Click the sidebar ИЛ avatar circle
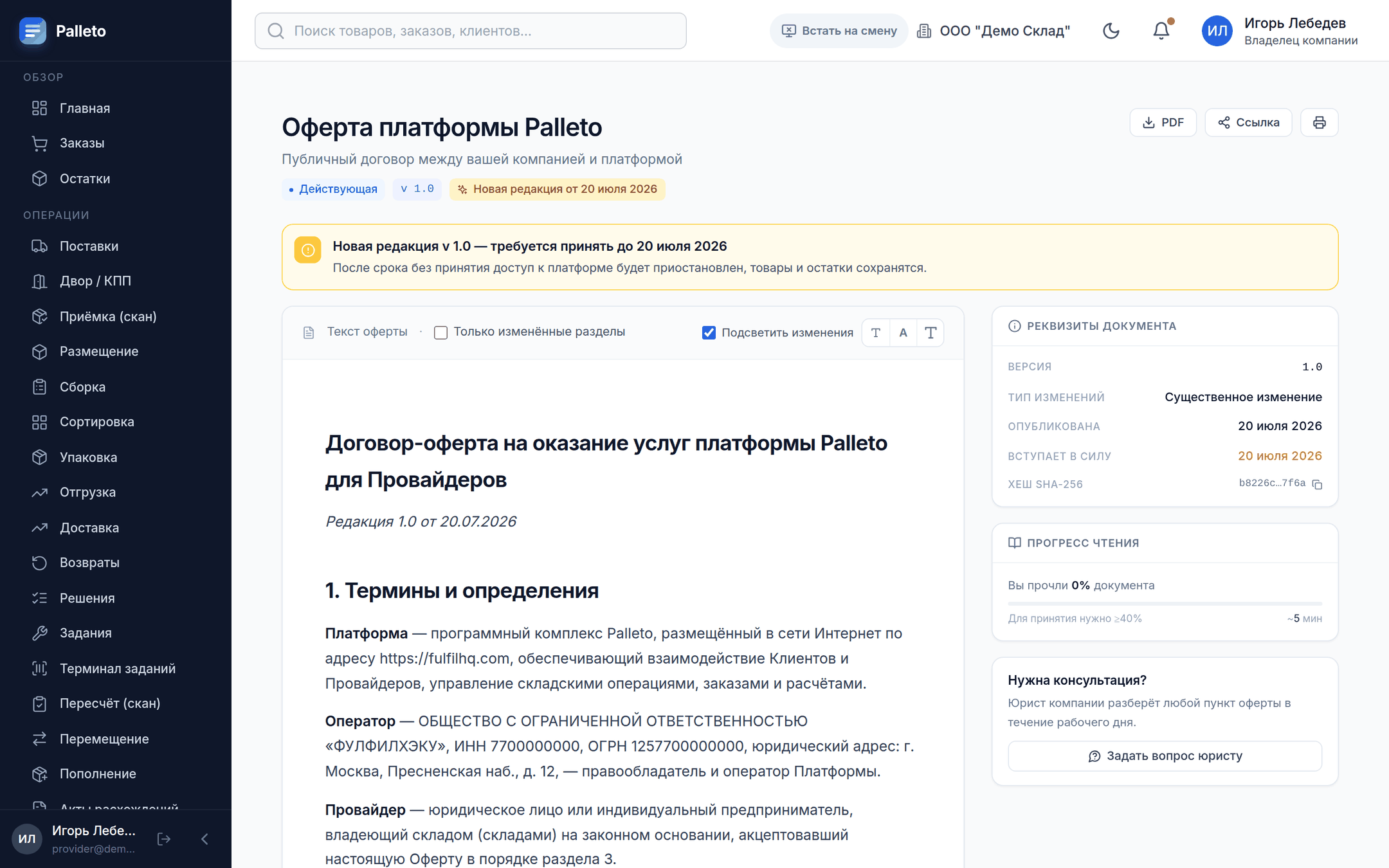 (27, 839)
